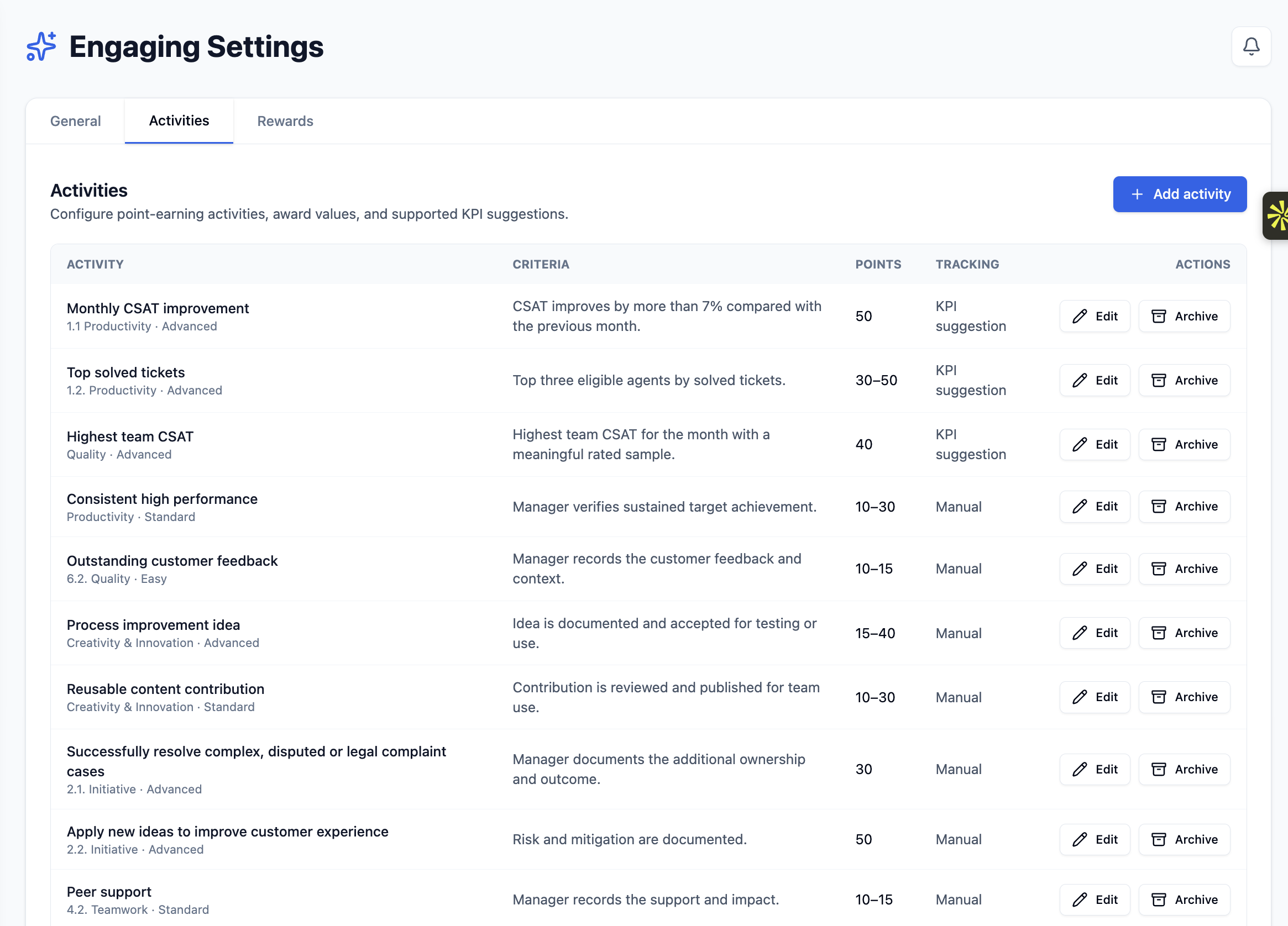Edit the complex legal complaint cases activity

[x=1095, y=769]
